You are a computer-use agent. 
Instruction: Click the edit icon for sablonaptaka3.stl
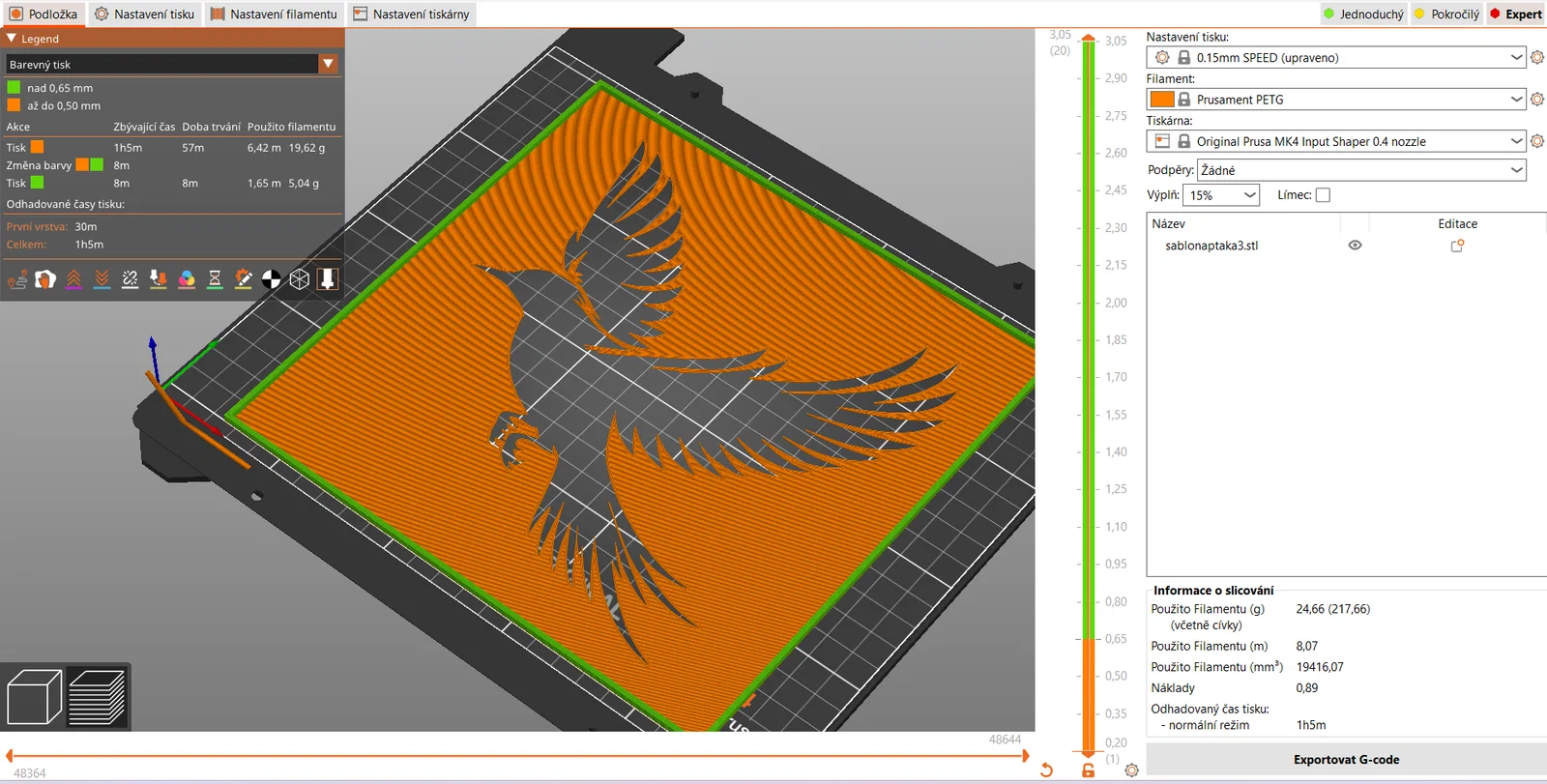pos(1457,246)
